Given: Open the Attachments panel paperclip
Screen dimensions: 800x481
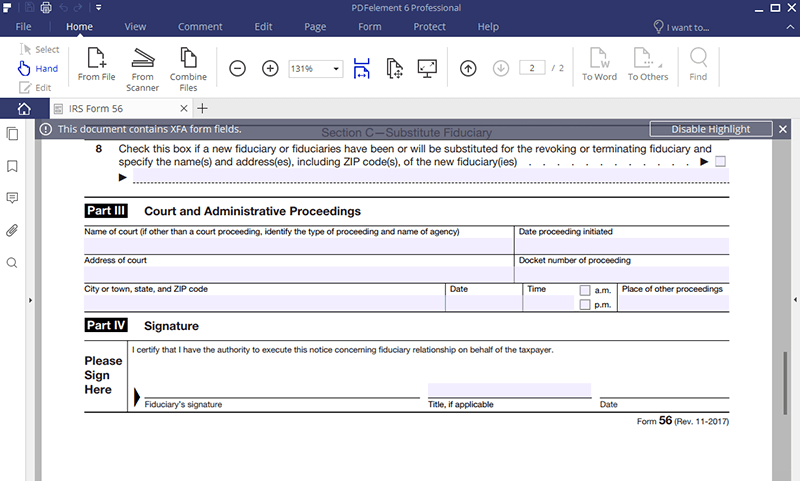Looking at the screenshot, I should click(x=12, y=231).
